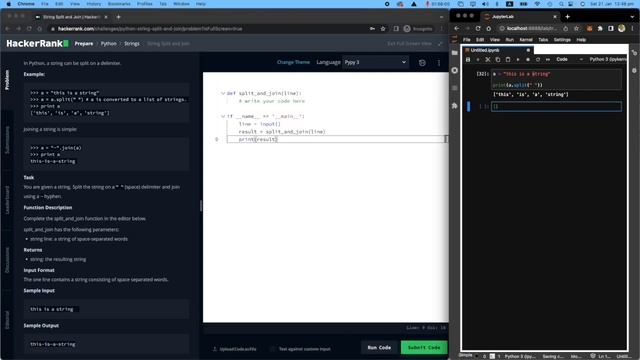Go to home page in JupyterLab browser
Viewport: 640px width, 360px height.
(489, 29)
